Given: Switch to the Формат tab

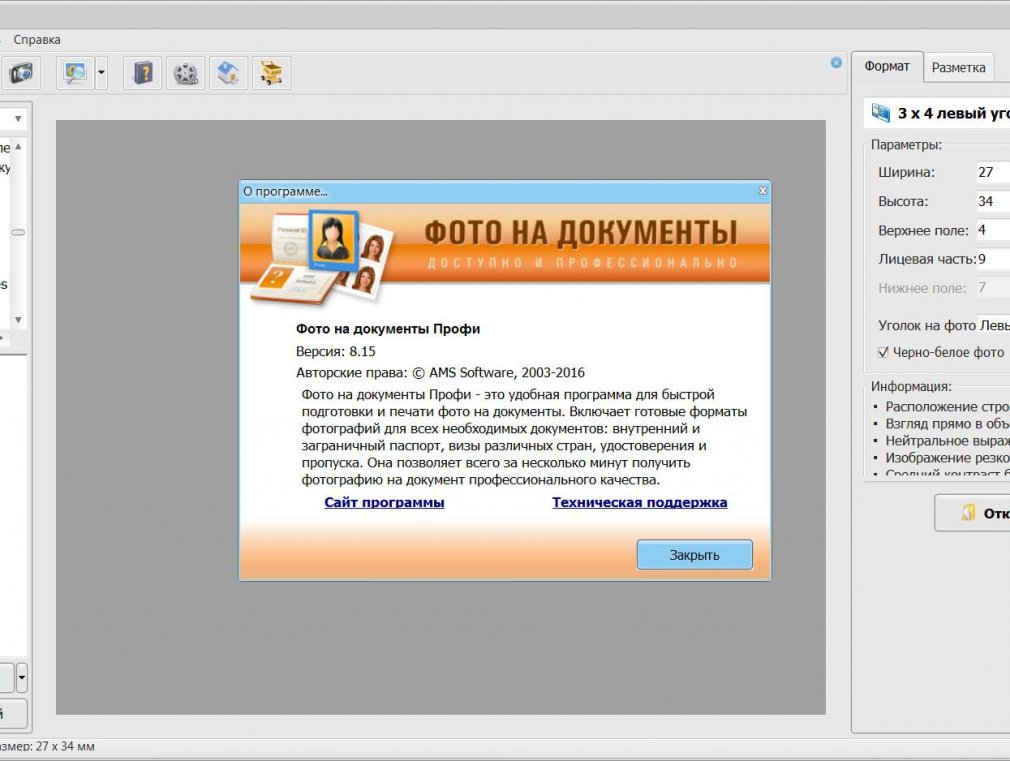Looking at the screenshot, I should coord(887,66).
